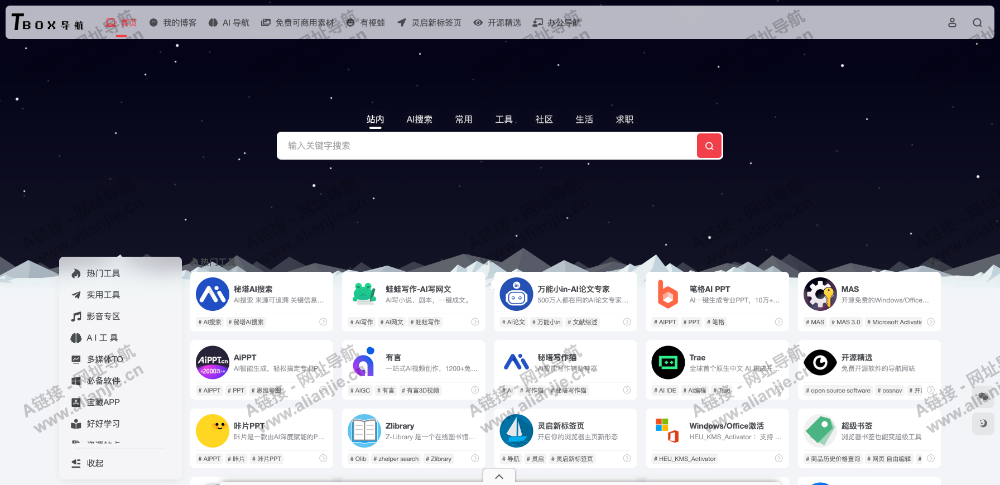Click the Trae app icon
1000x485 pixels.
(668, 362)
